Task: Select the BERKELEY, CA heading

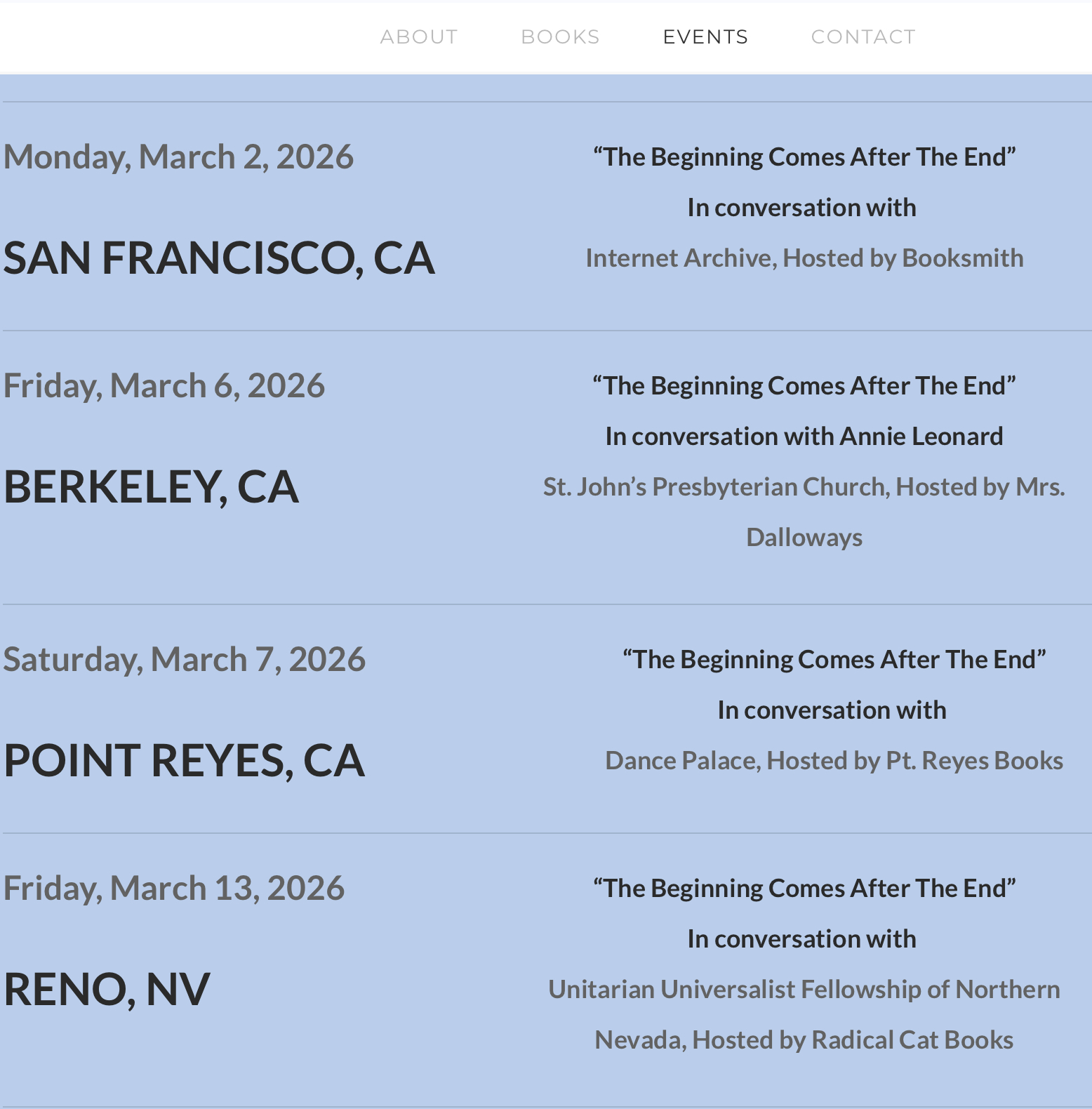Action: coord(151,486)
